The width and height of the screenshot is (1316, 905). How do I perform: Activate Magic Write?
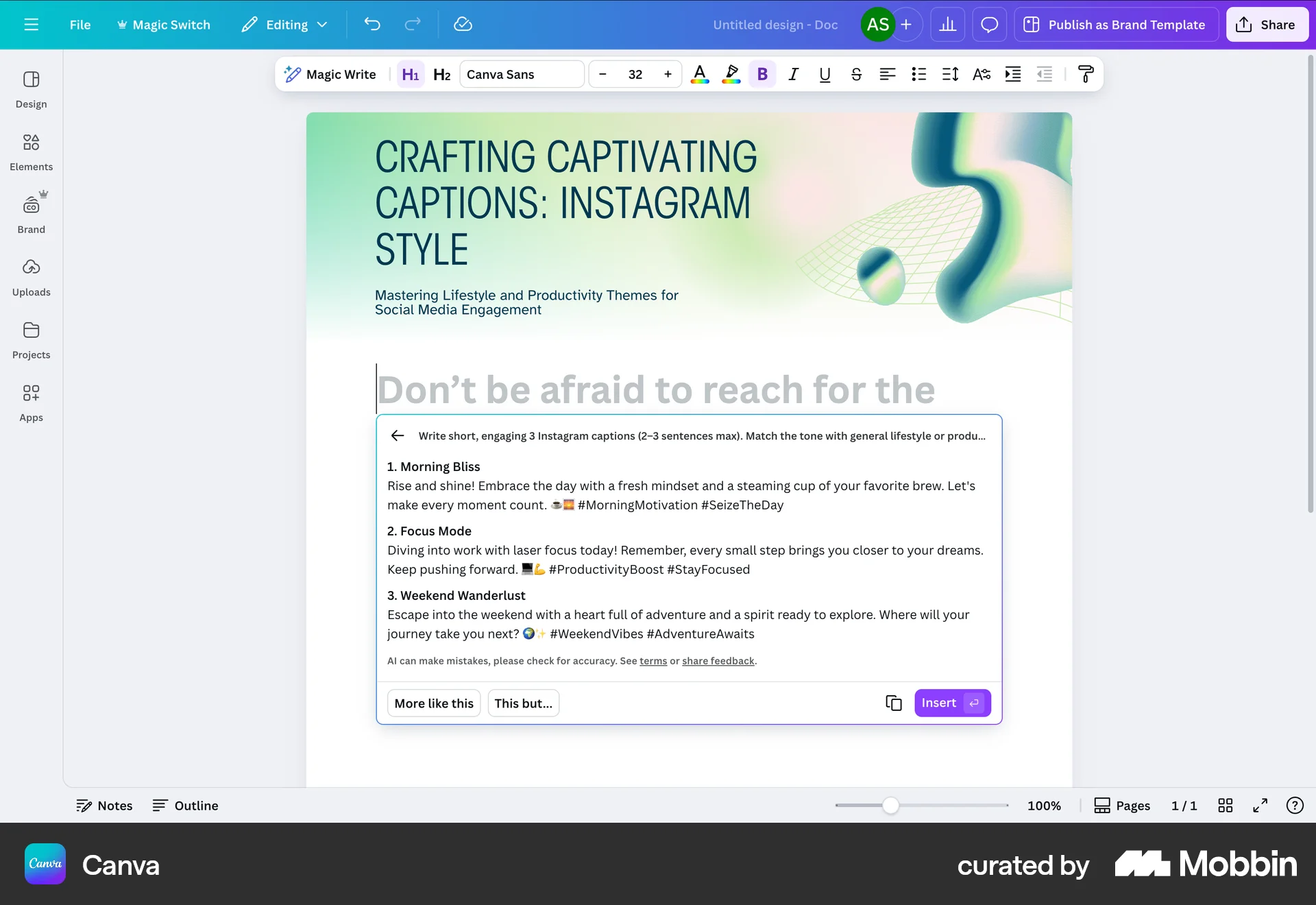[330, 74]
